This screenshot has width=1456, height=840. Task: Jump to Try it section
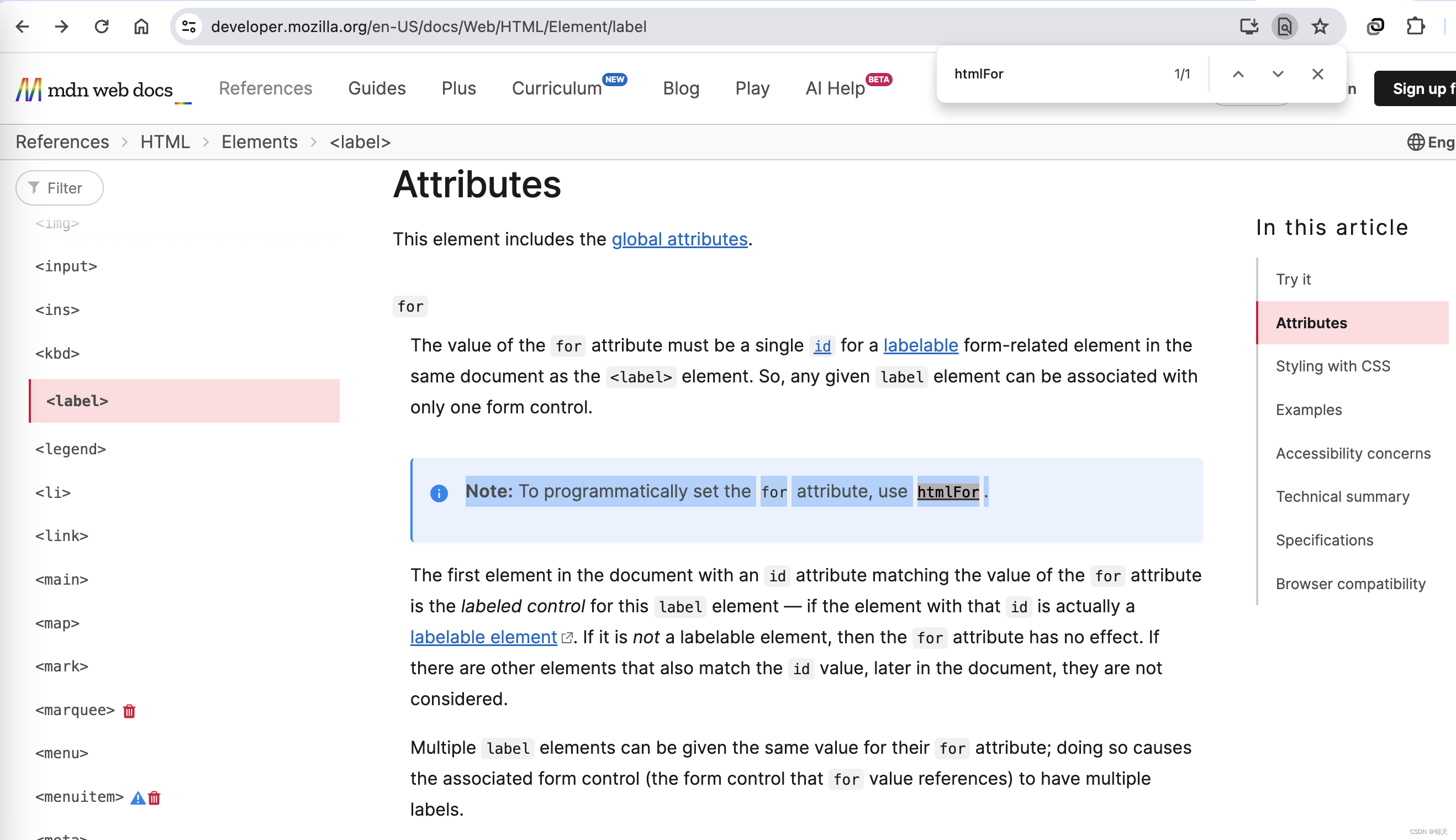click(1294, 279)
